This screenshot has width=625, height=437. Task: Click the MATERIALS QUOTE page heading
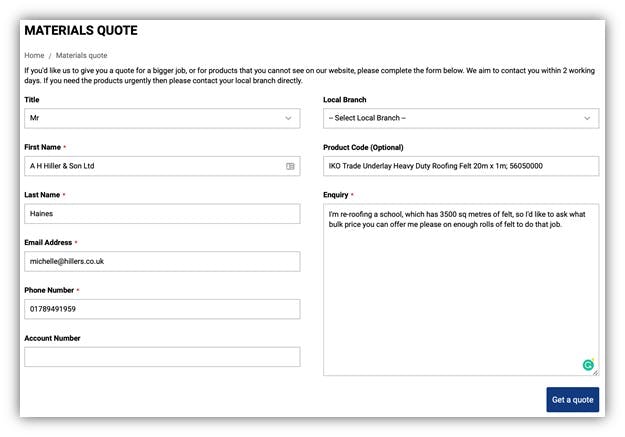tap(81, 30)
